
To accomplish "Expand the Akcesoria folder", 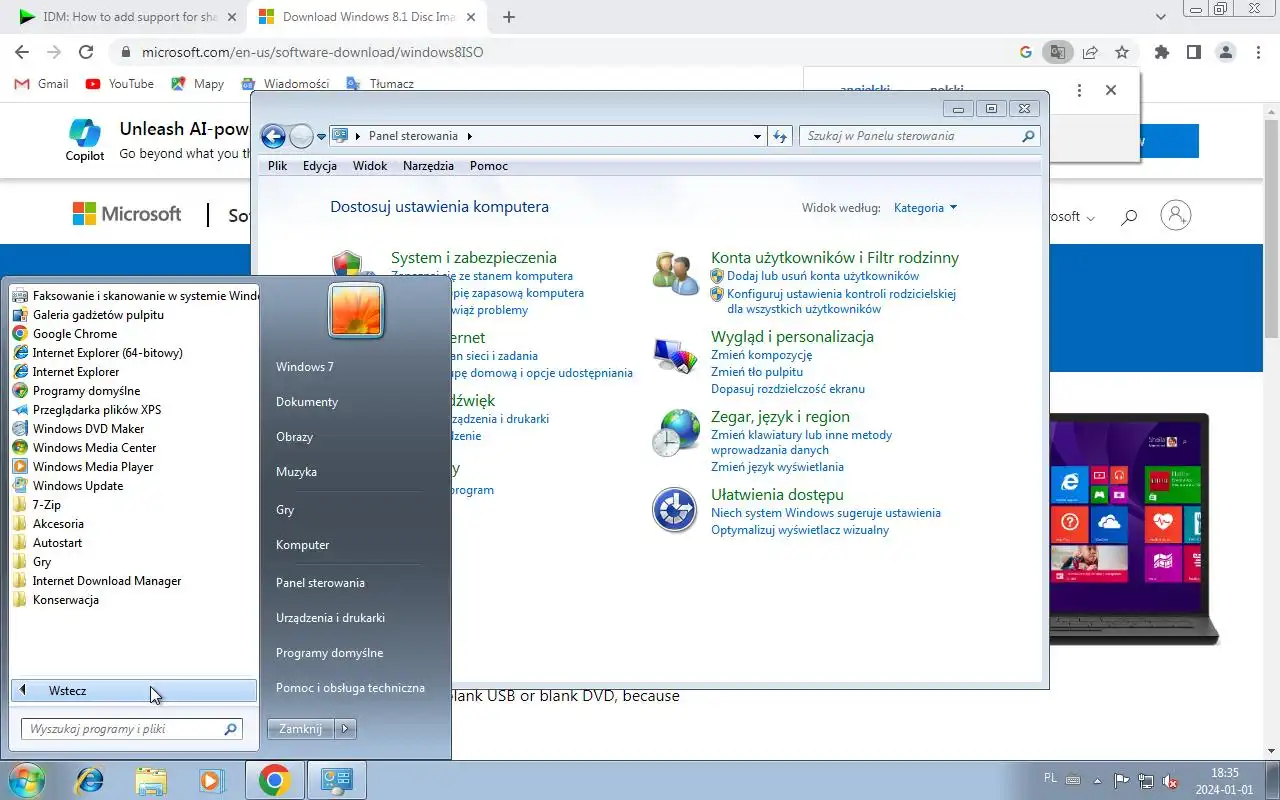I will [48, 524].
